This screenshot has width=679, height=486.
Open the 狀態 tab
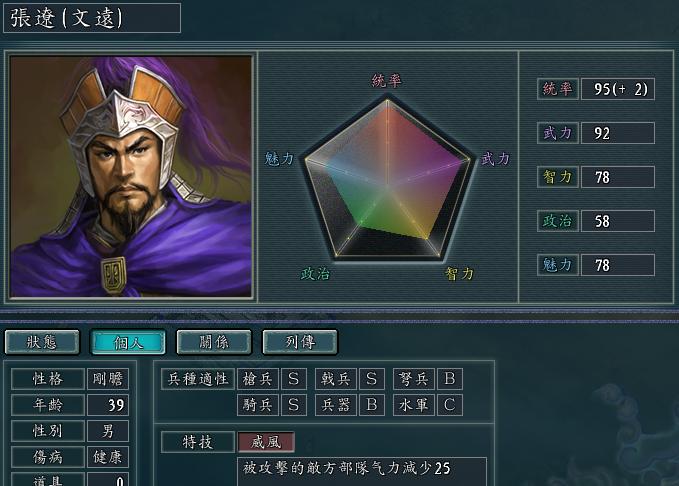click(42, 342)
